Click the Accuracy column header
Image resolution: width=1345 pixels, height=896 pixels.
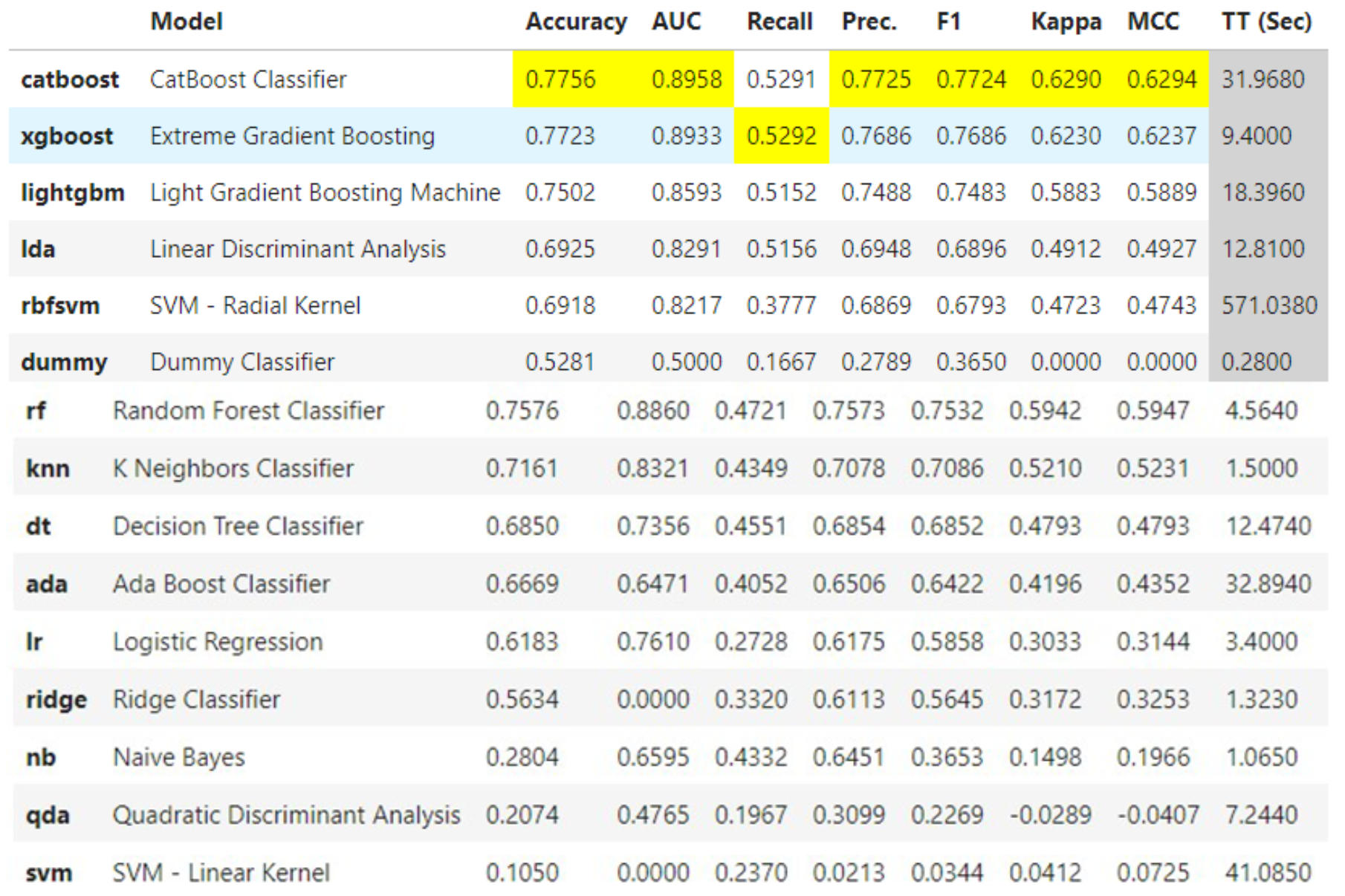pos(576,22)
